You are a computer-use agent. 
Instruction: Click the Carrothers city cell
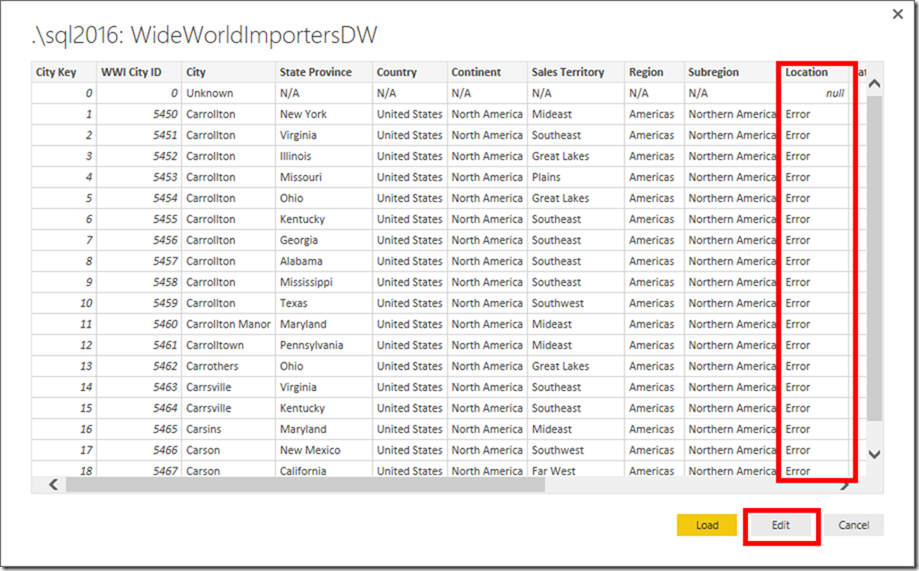228,366
